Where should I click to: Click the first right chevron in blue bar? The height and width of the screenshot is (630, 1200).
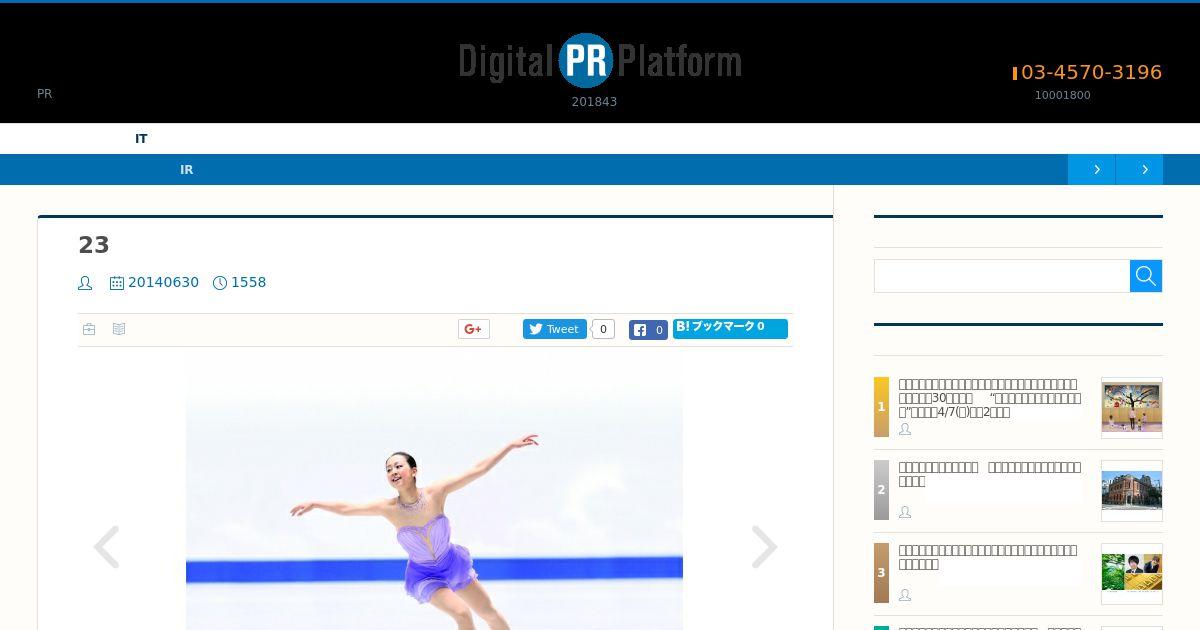[1097, 170]
